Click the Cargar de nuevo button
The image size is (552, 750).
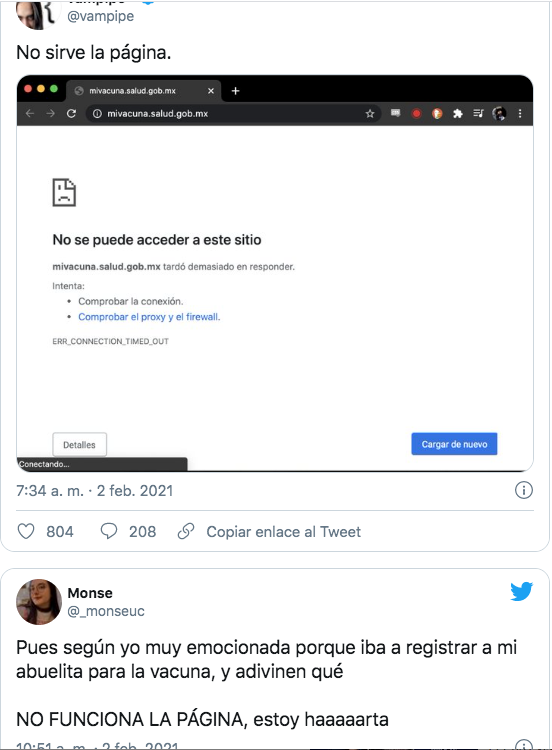[454, 444]
